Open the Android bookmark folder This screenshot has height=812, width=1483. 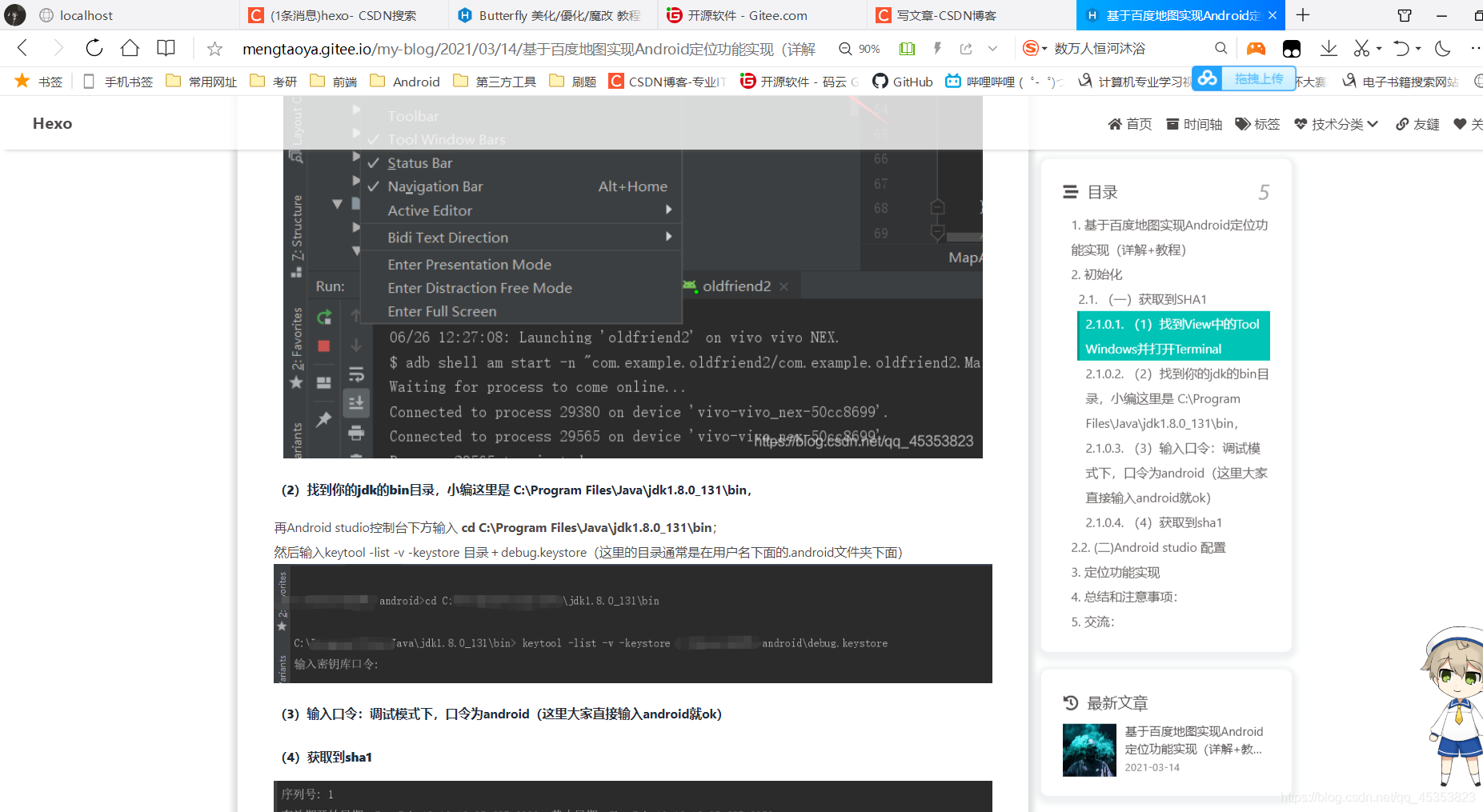coord(404,82)
